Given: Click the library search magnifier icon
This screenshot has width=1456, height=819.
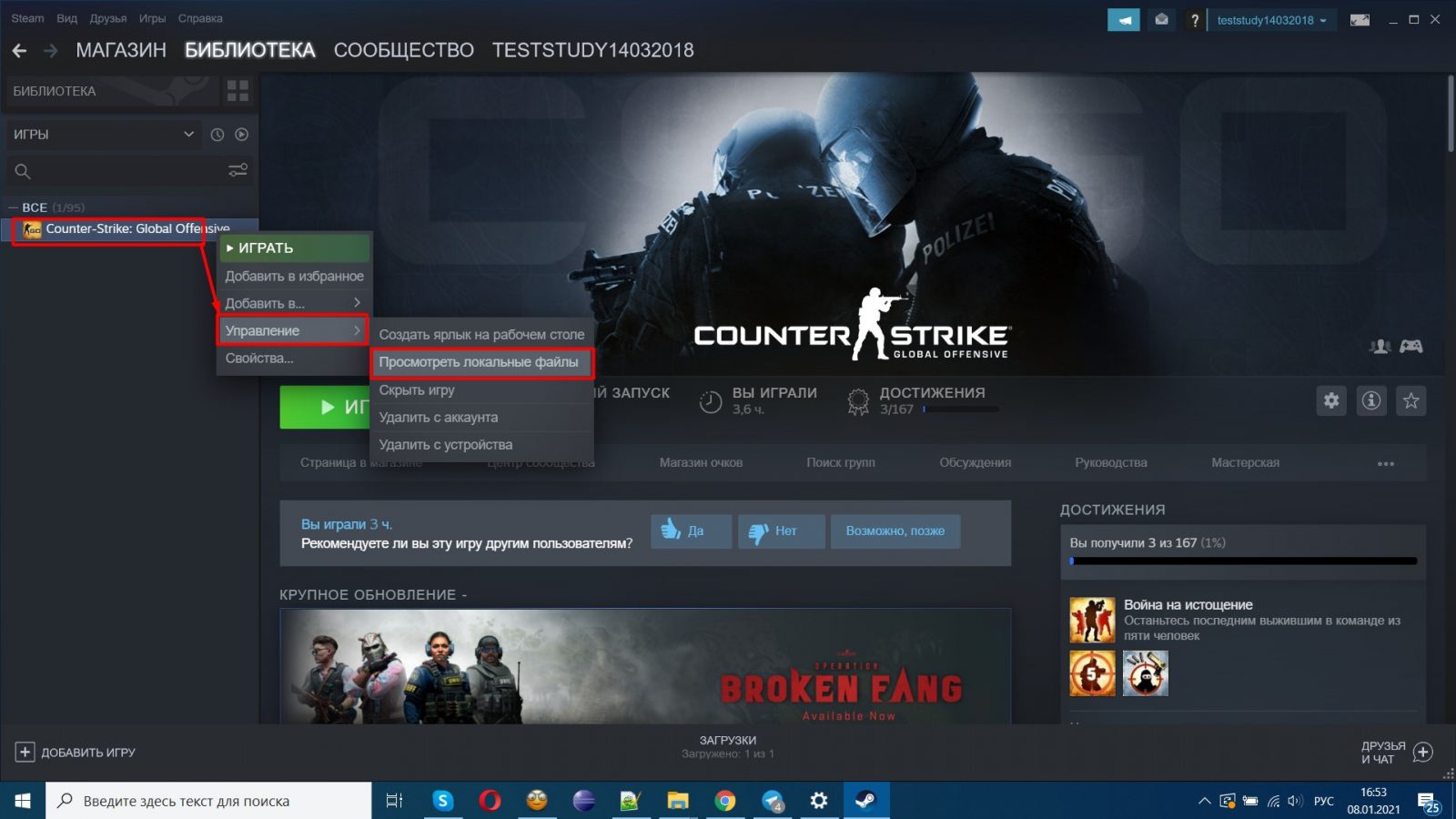Looking at the screenshot, I should tap(23, 171).
